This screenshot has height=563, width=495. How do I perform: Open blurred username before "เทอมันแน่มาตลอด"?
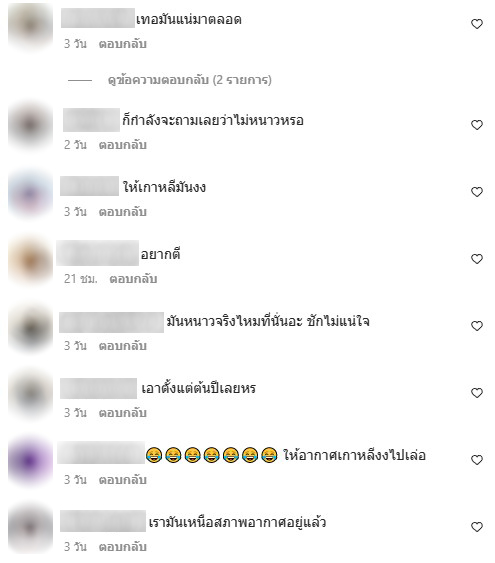(98, 18)
